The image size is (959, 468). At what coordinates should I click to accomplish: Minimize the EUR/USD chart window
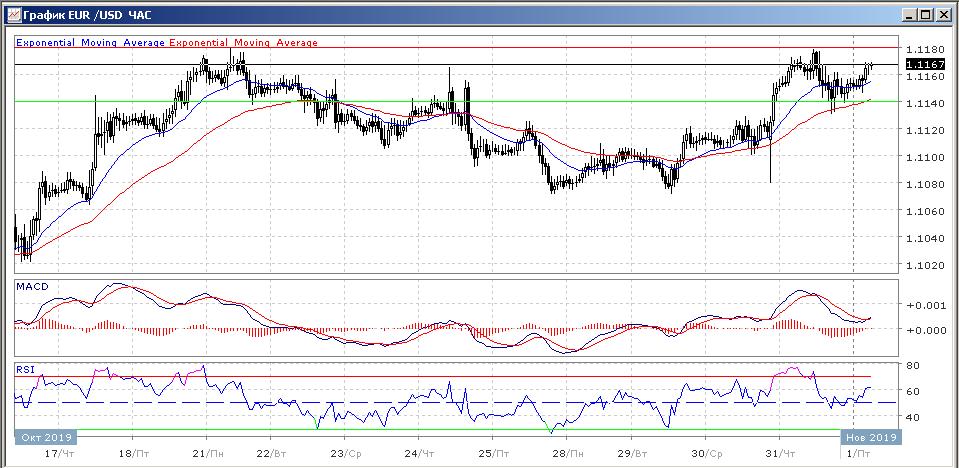point(907,15)
